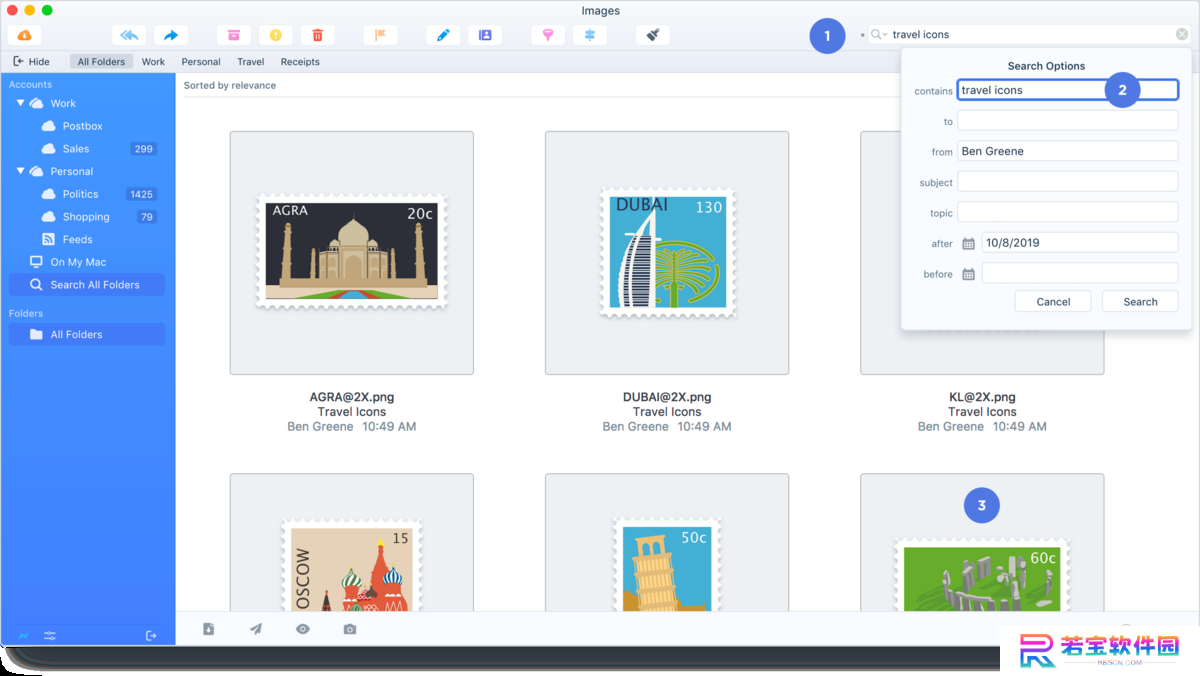
Task: Click the pink pin icon in the toolbar
Action: pyautogui.click(x=548, y=35)
